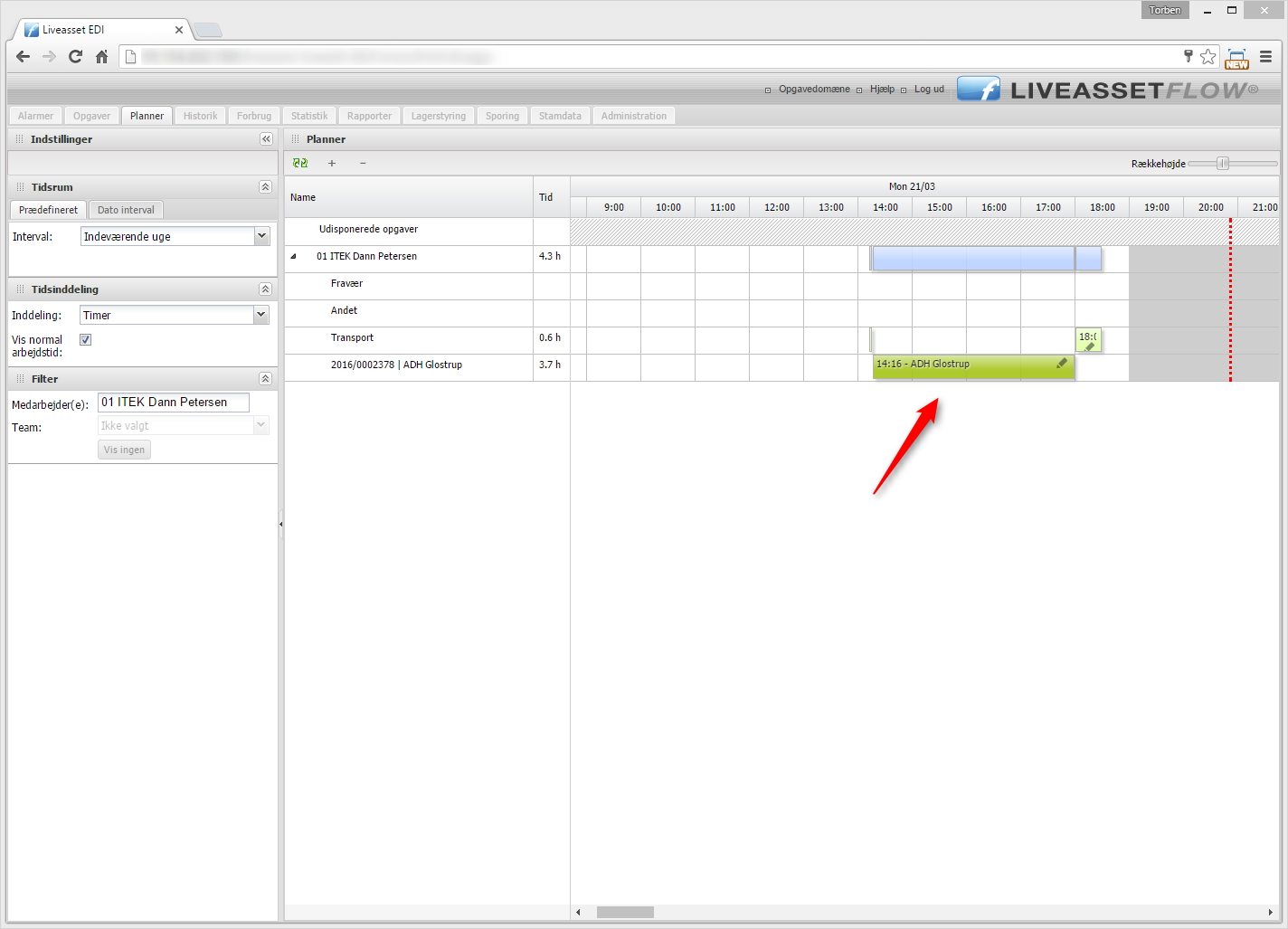Viewport: 1288px width, 929px height.
Task: Click the Log ud link
Action: point(928,90)
